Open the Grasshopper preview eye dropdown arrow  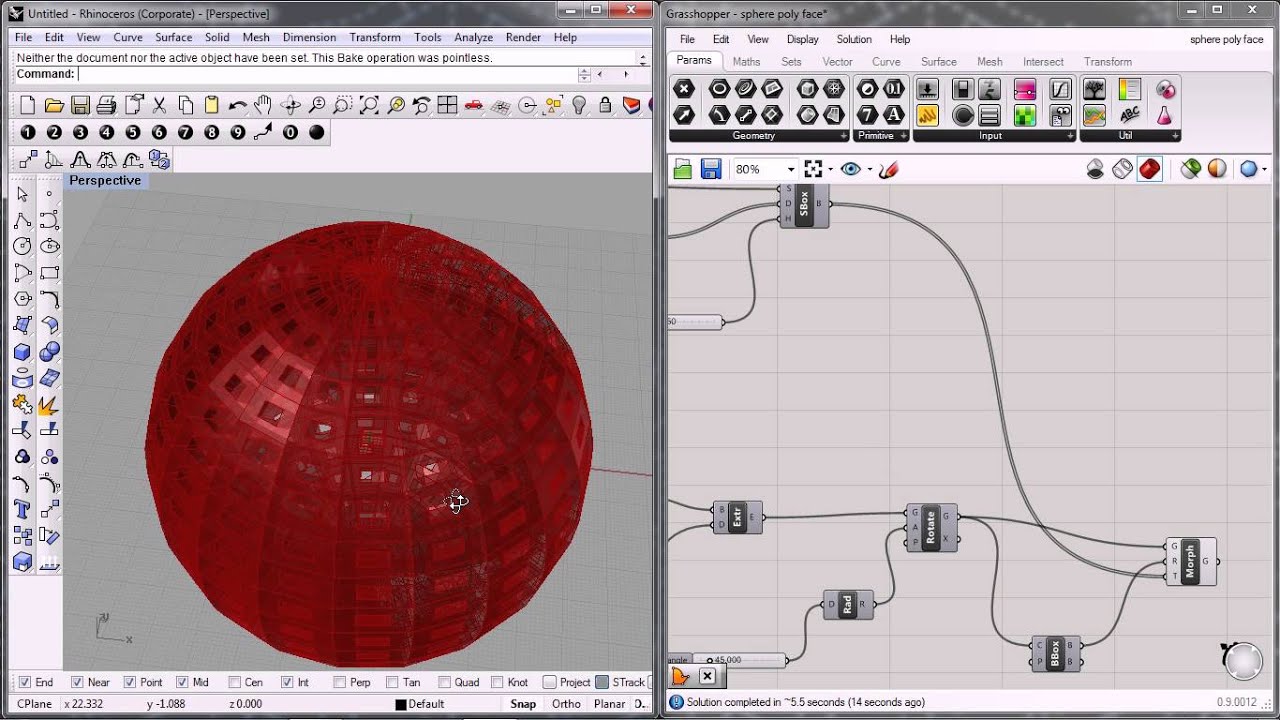tap(870, 169)
